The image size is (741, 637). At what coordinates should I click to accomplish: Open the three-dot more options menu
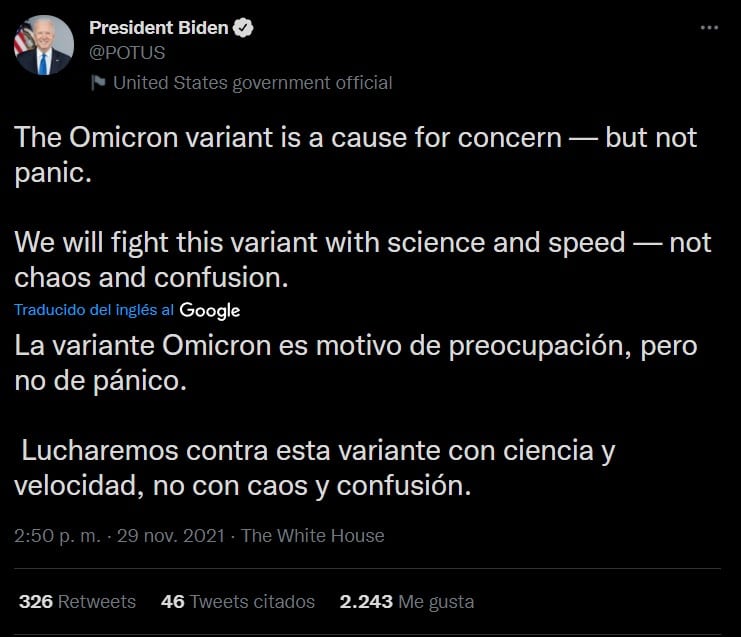[709, 28]
